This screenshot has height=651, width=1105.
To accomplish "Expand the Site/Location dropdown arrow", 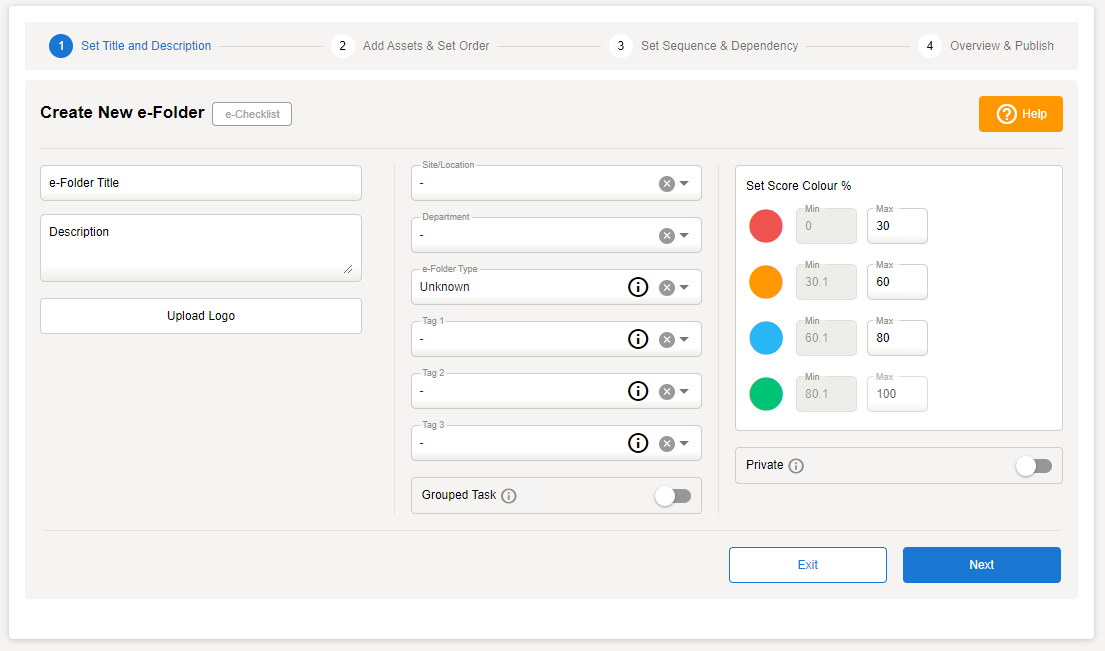I will (x=685, y=183).
